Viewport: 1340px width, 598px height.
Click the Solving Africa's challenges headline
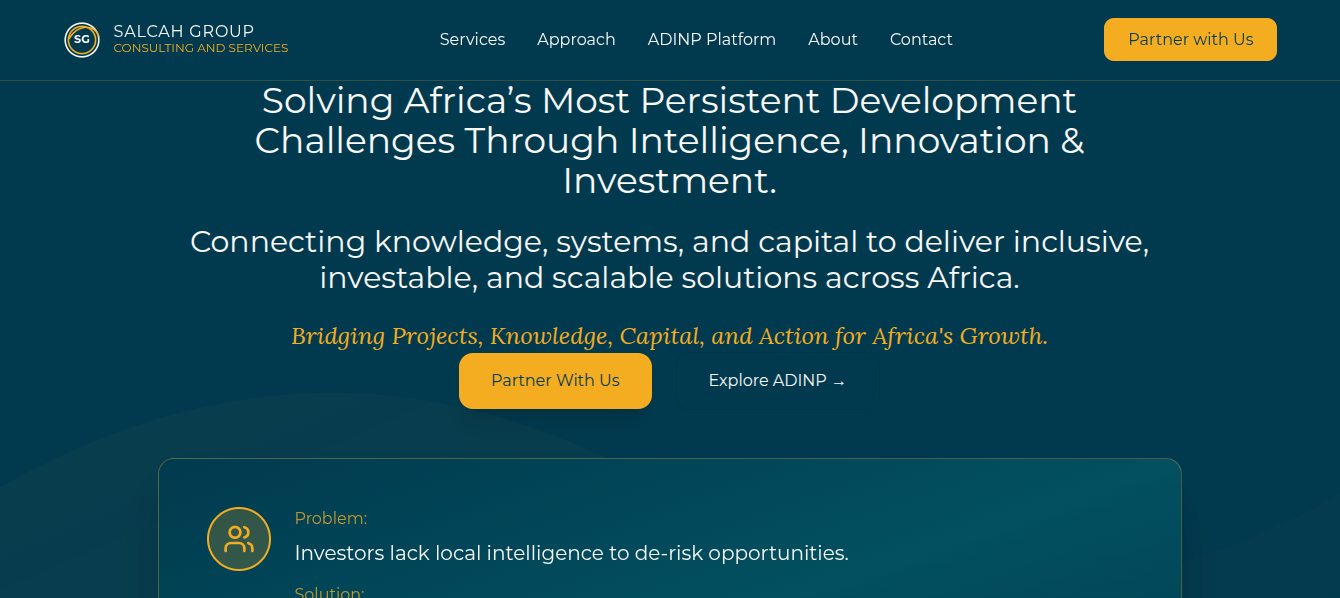click(x=669, y=141)
